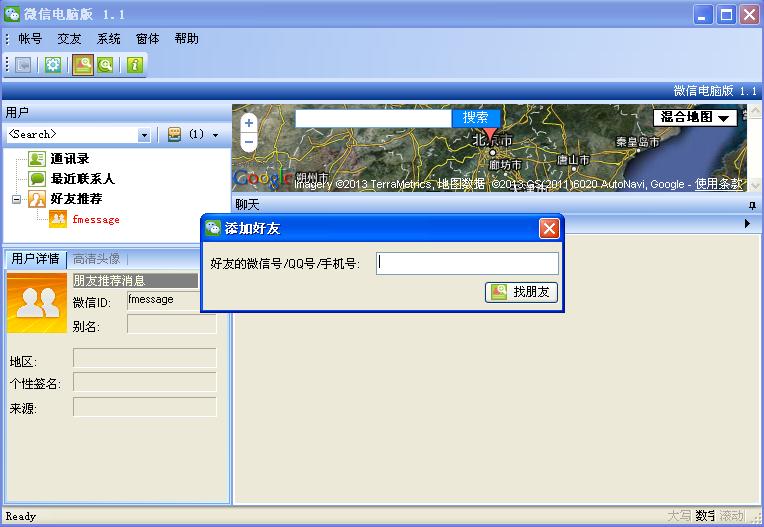This screenshot has height=527, width=764.
Task: Open the 帮助 menu
Action: (187, 38)
